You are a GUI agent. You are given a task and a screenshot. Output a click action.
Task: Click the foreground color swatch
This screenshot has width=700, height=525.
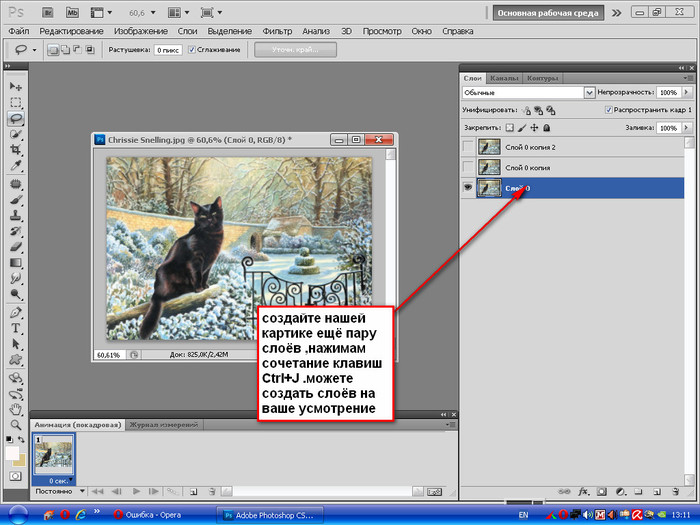coord(12,453)
